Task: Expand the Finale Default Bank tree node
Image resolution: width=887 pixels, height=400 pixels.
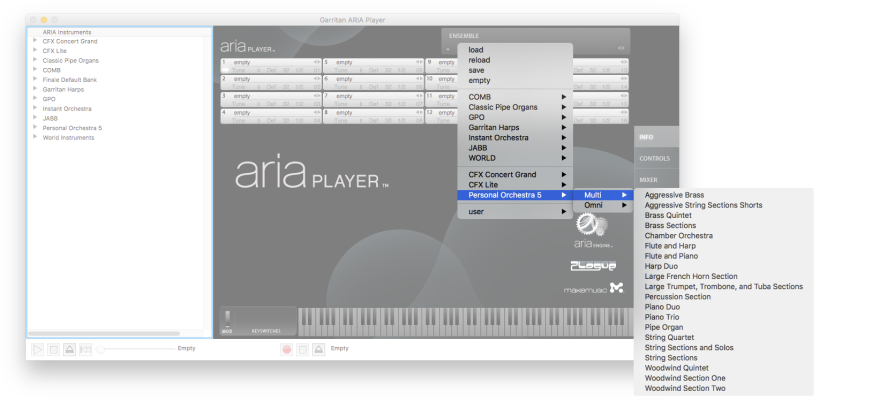Action: (x=35, y=79)
